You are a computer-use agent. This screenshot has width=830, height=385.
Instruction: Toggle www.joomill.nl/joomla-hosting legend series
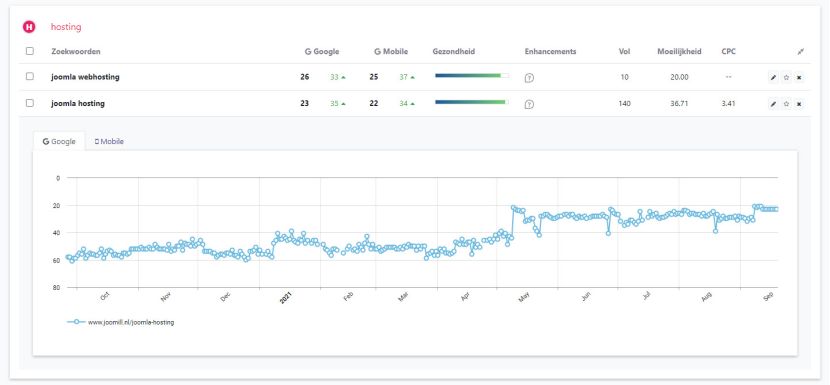pyautogui.click(x=121, y=322)
